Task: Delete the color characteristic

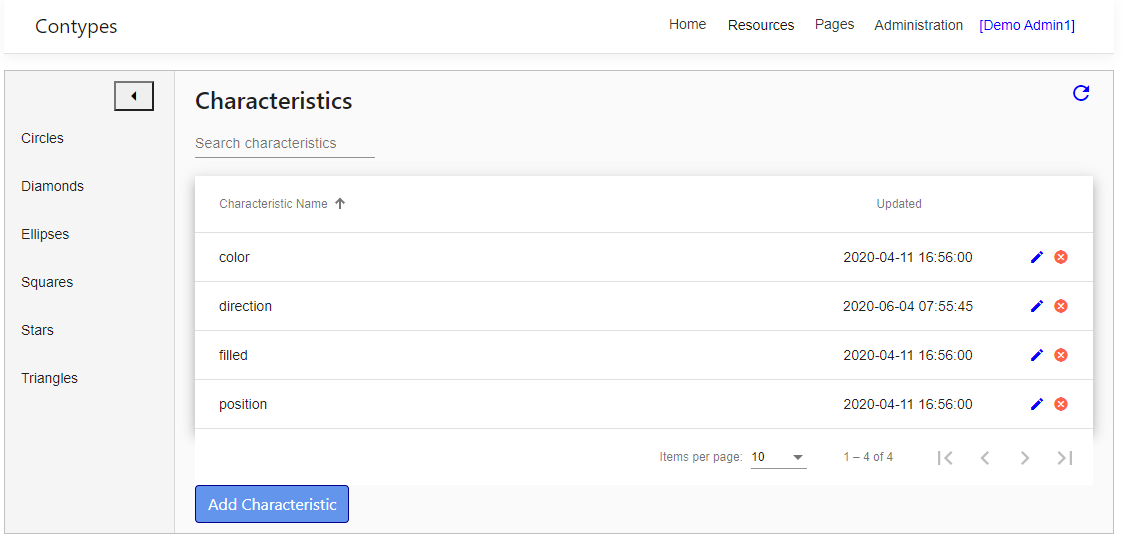Action: [x=1061, y=257]
